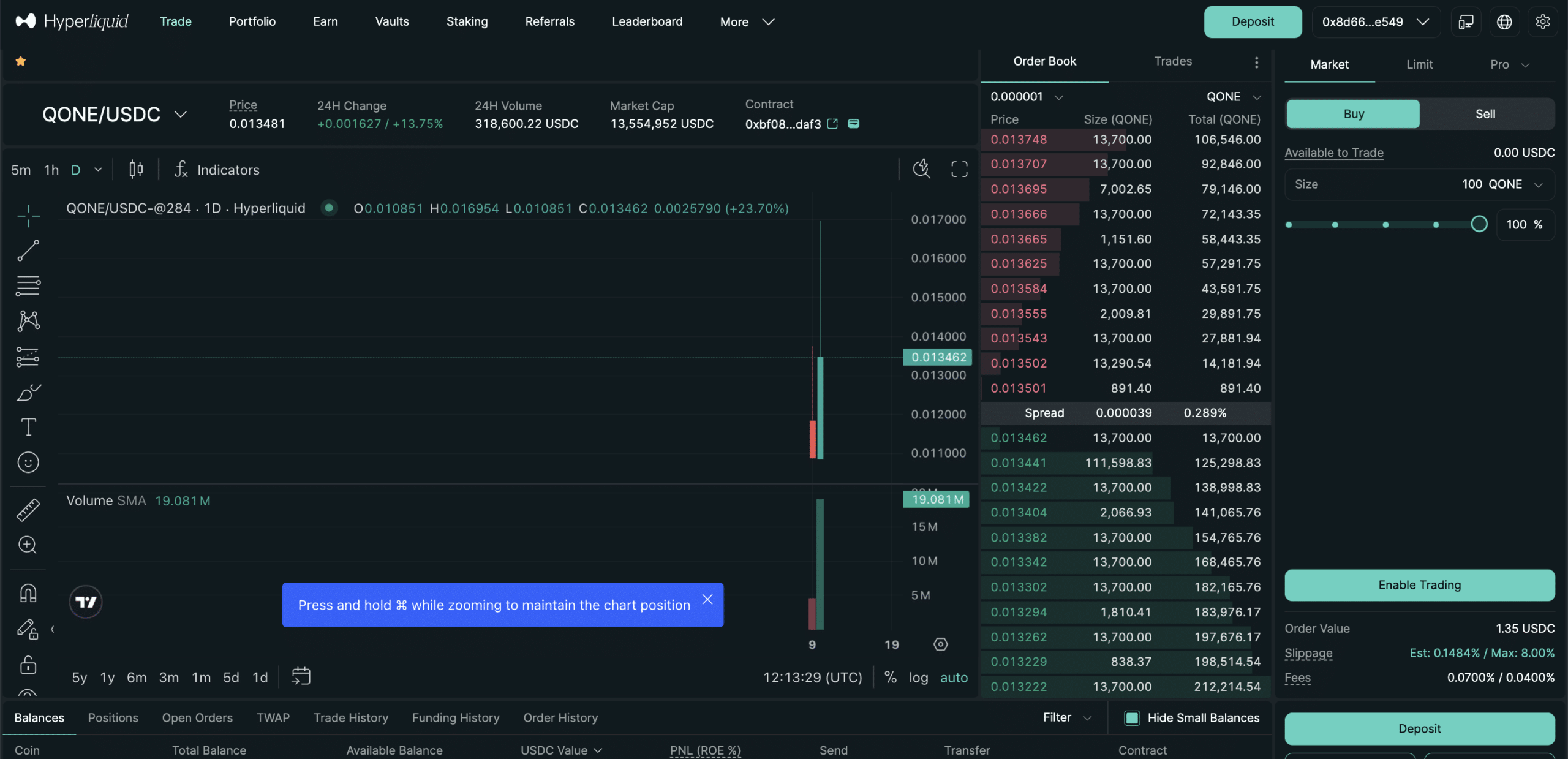Toggle log scale on chart
Viewport: 1568px width, 759px height.
(918, 678)
